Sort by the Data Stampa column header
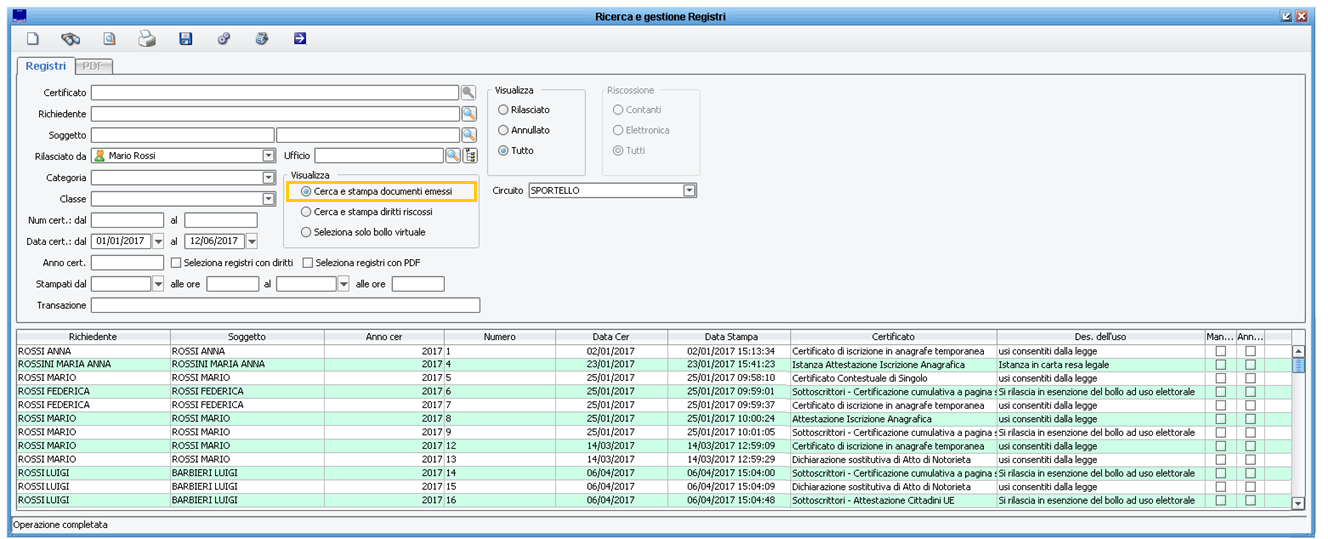1328x539 pixels. tap(730, 337)
